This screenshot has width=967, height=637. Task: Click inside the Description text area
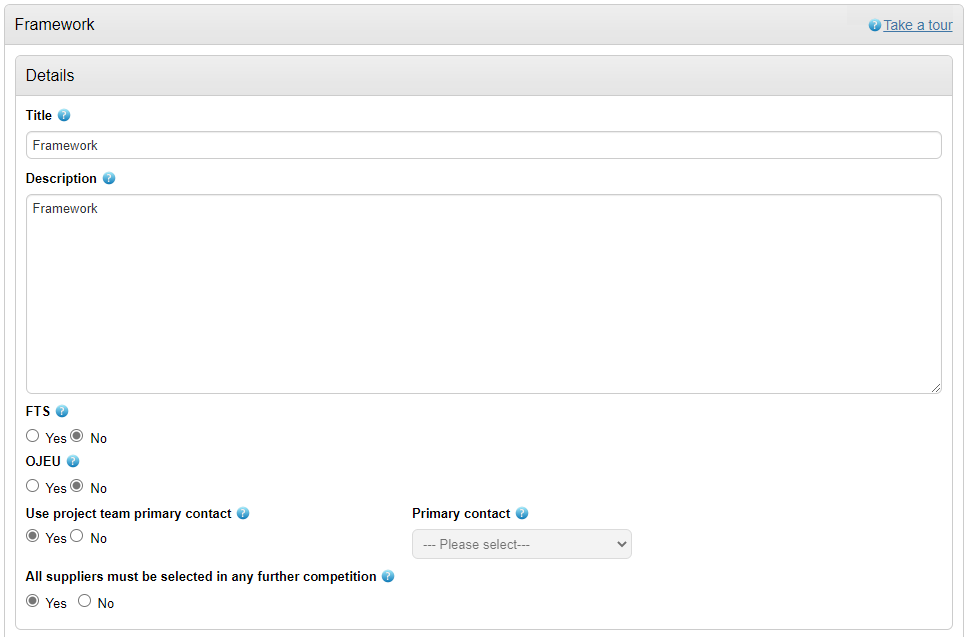484,294
